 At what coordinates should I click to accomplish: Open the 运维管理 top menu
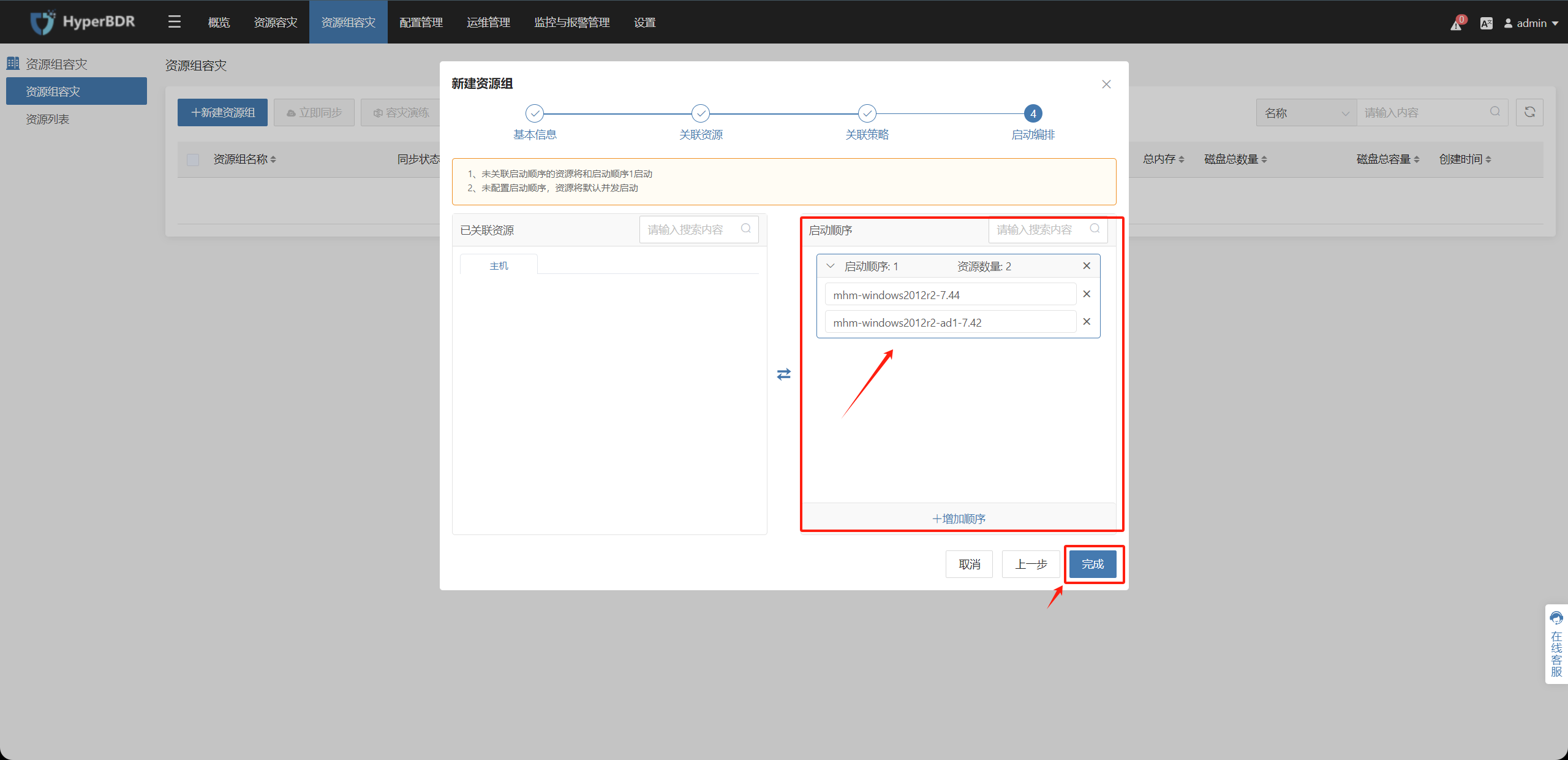[488, 22]
